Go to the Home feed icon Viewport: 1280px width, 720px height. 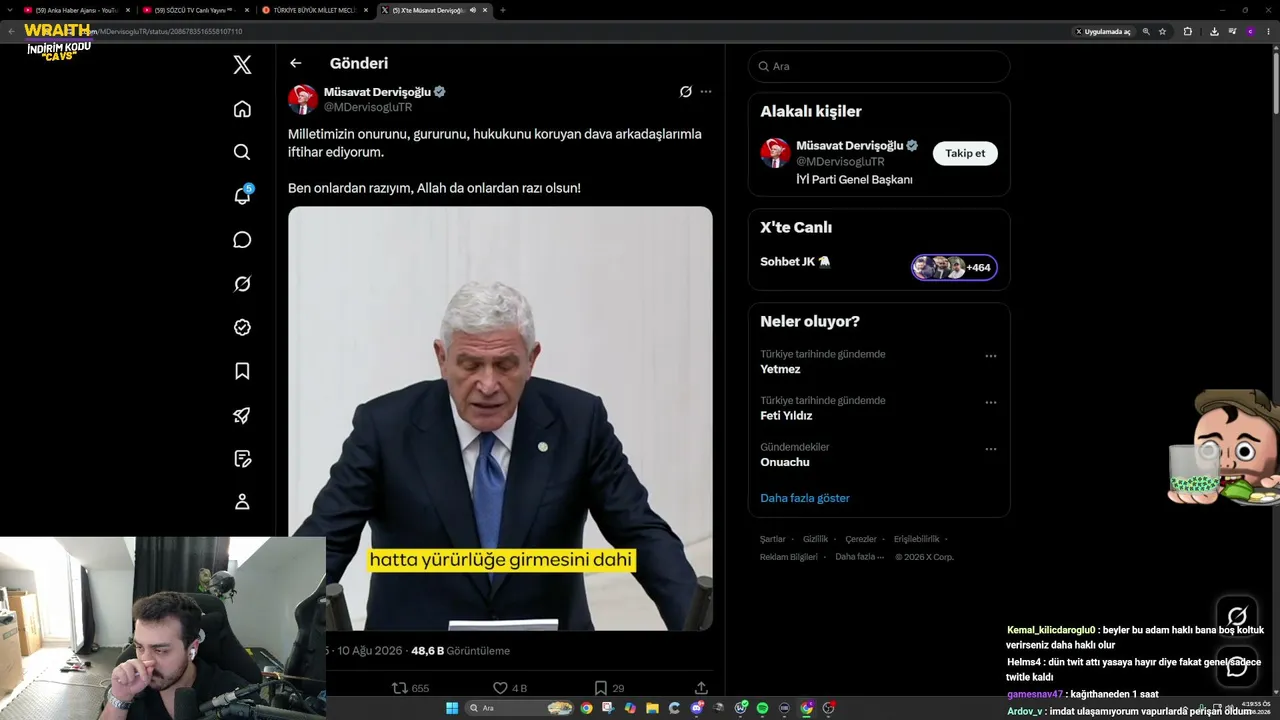point(242,109)
